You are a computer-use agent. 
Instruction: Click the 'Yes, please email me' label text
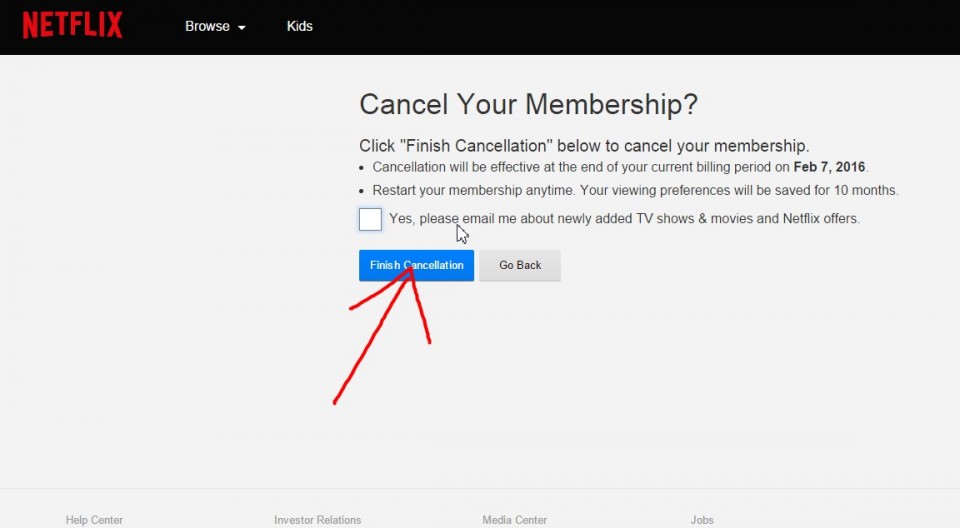click(624, 218)
